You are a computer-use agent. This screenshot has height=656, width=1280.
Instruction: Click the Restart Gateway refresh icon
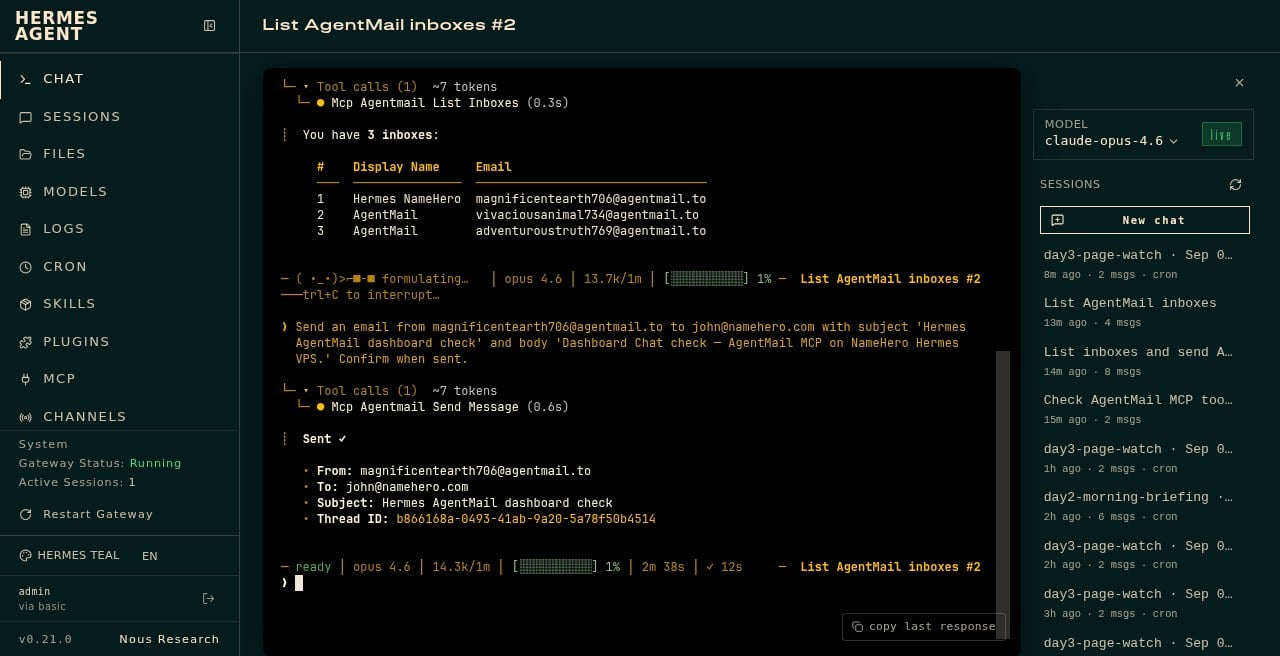[x=25, y=514]
